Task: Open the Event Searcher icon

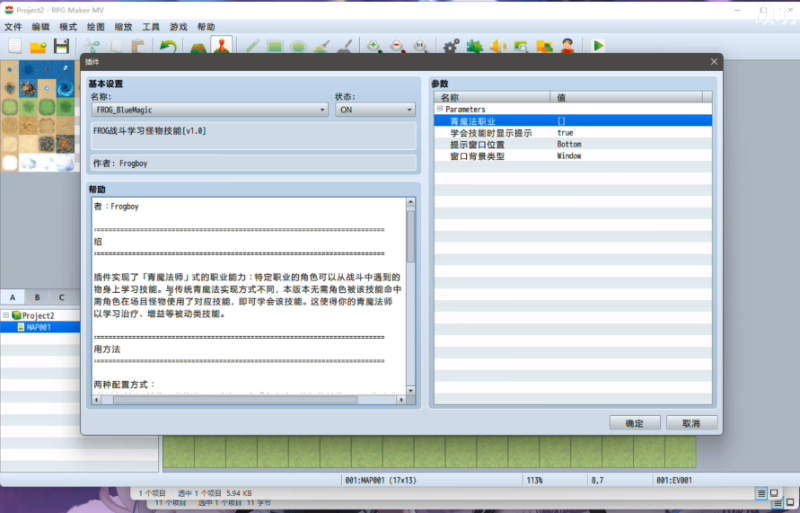Action: pyautogui.click(x=521, y=46)
